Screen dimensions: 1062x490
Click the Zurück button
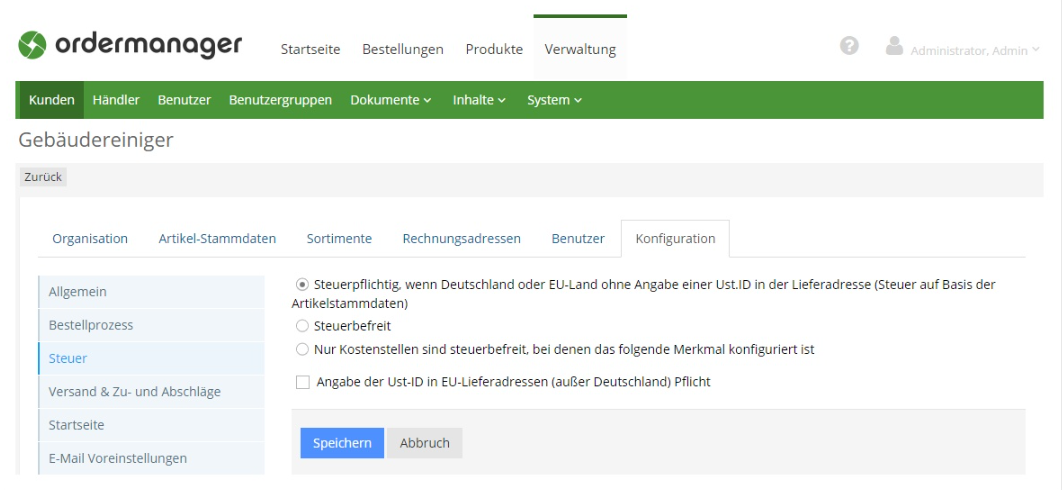pyautogui.click(x=41, y=176)
